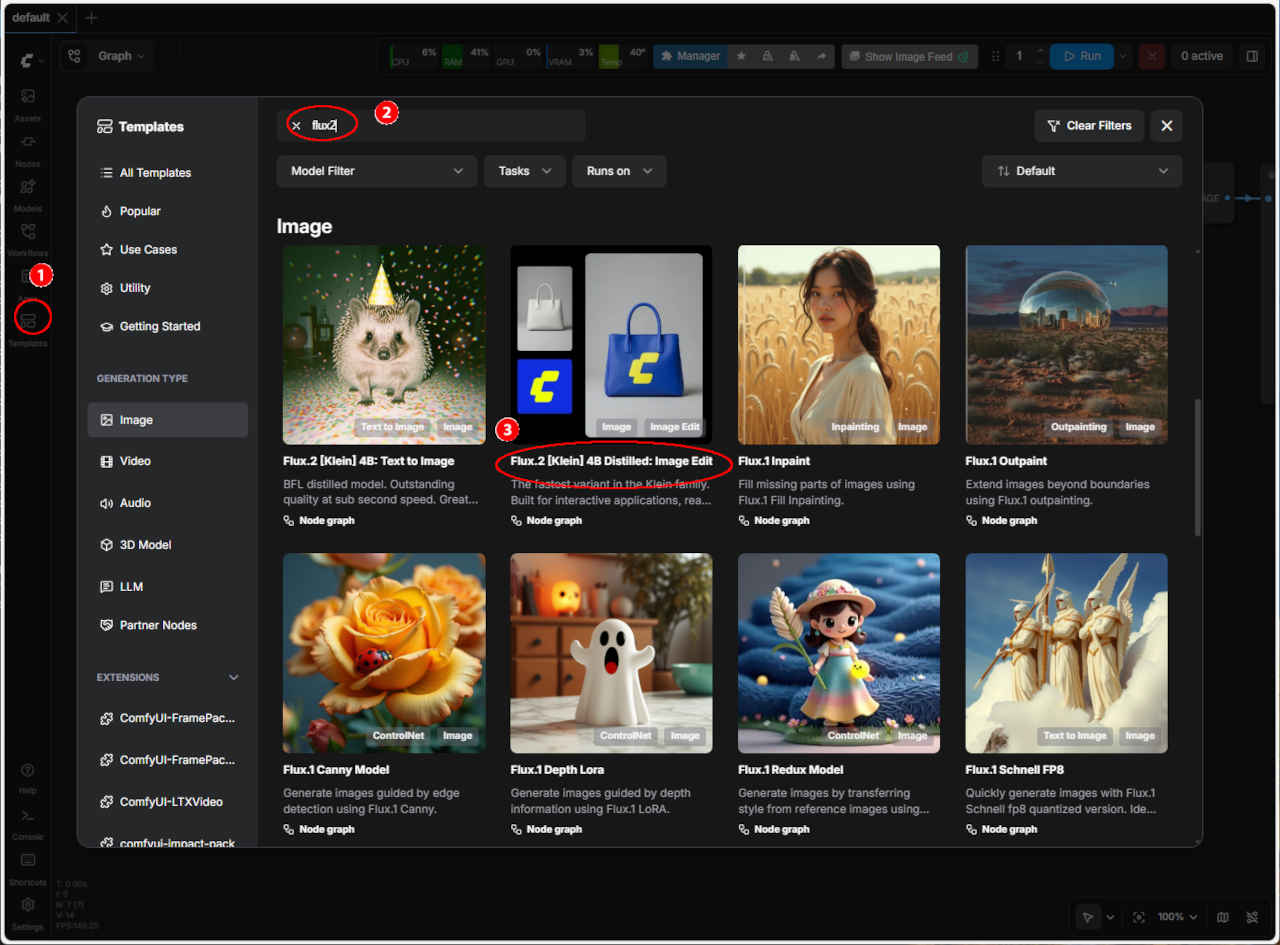
Task: Select the Video generation type
Action: (x=135, y=461)
